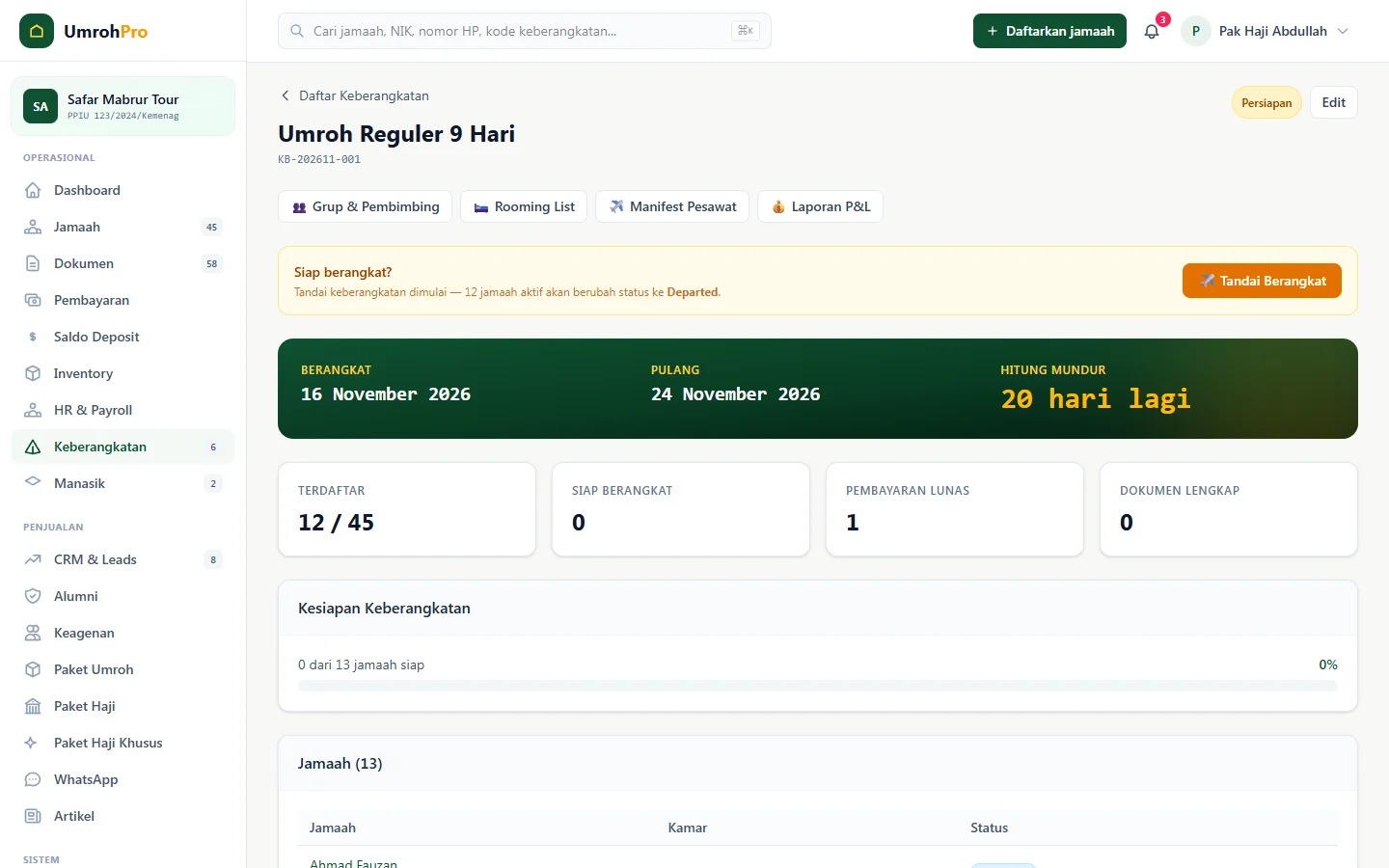Focus the Cari jamaah search field
Viewport: 1389px width, 868px height.
pyautogui.click(x=525, y=31)
